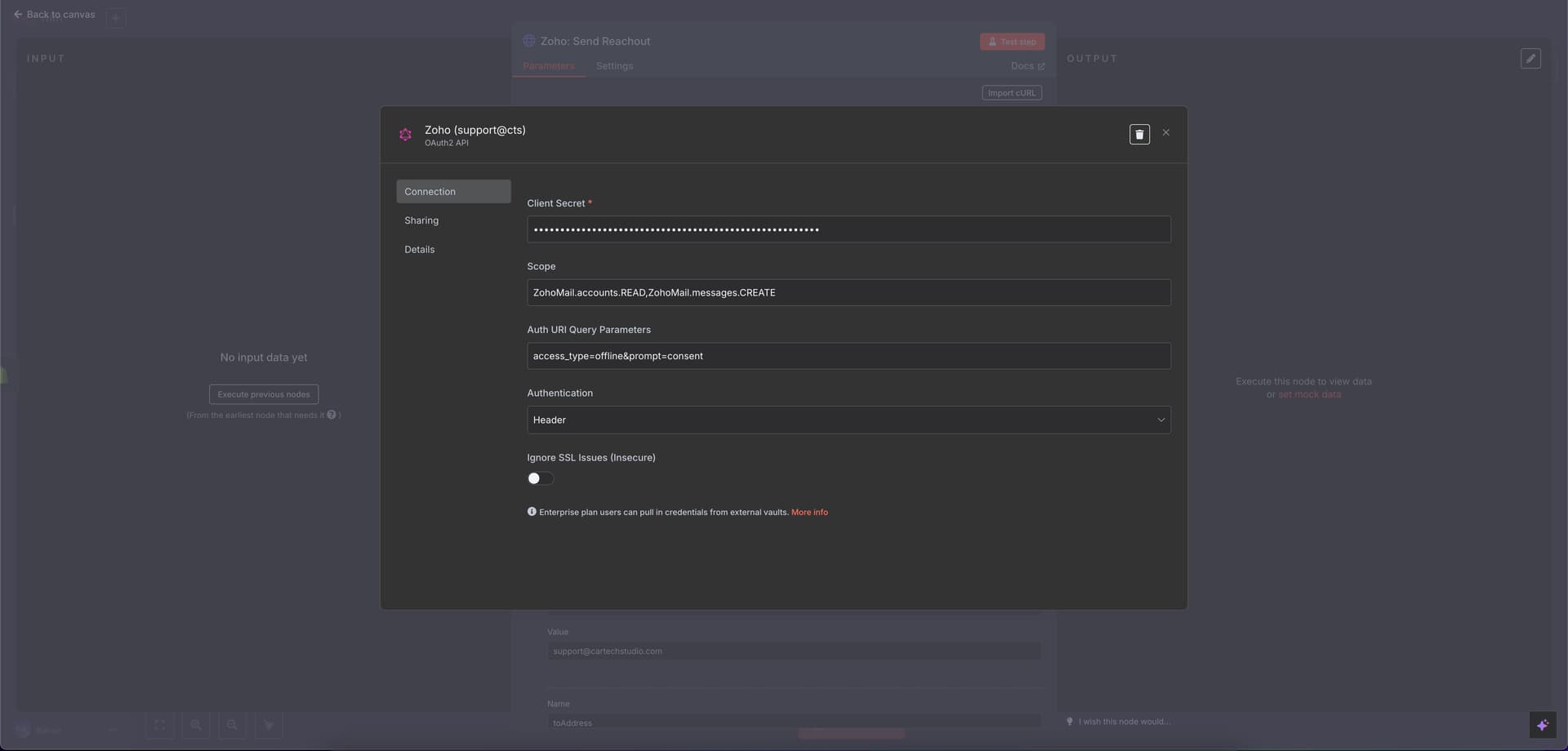This screenshot has height=751, width=1568.
Task: Click the back arrow icon at top left
Action: click(x=18, y=15)
